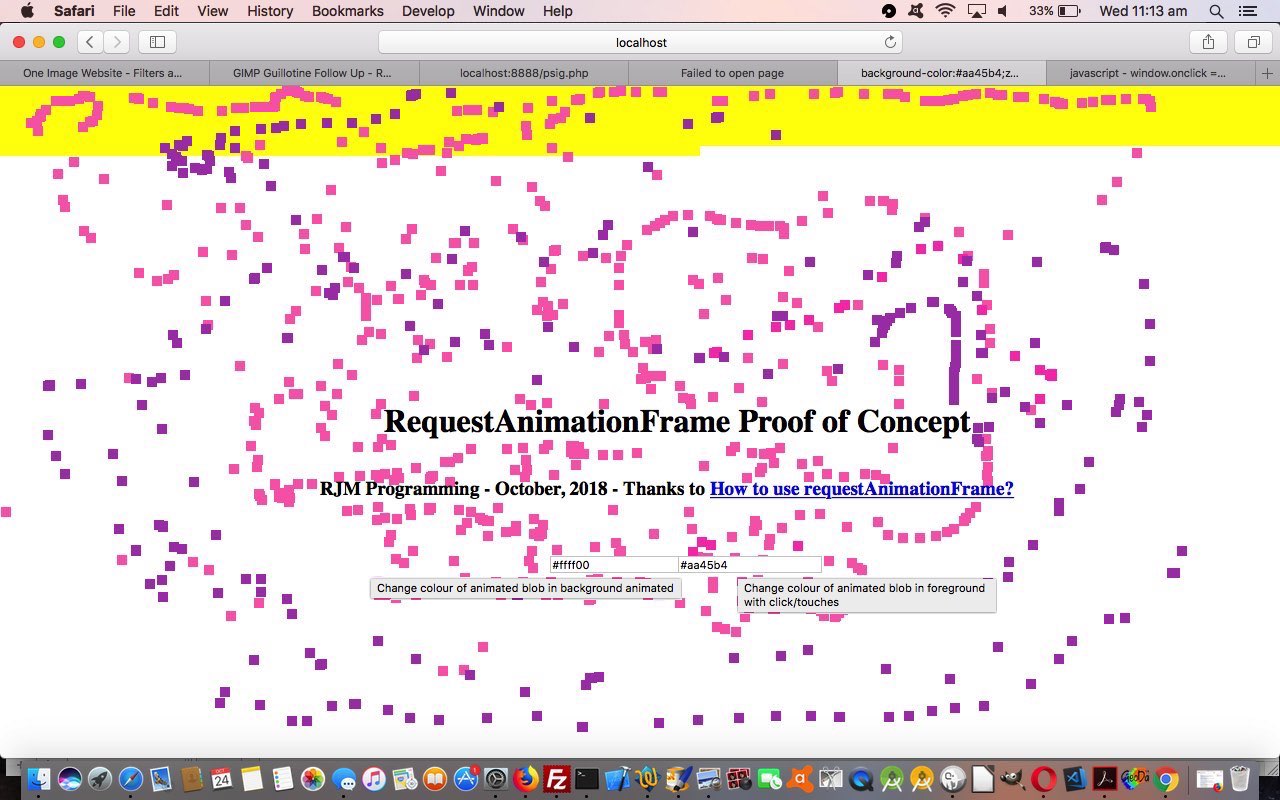Click the battery status indicator

(x=1055, y=11)
